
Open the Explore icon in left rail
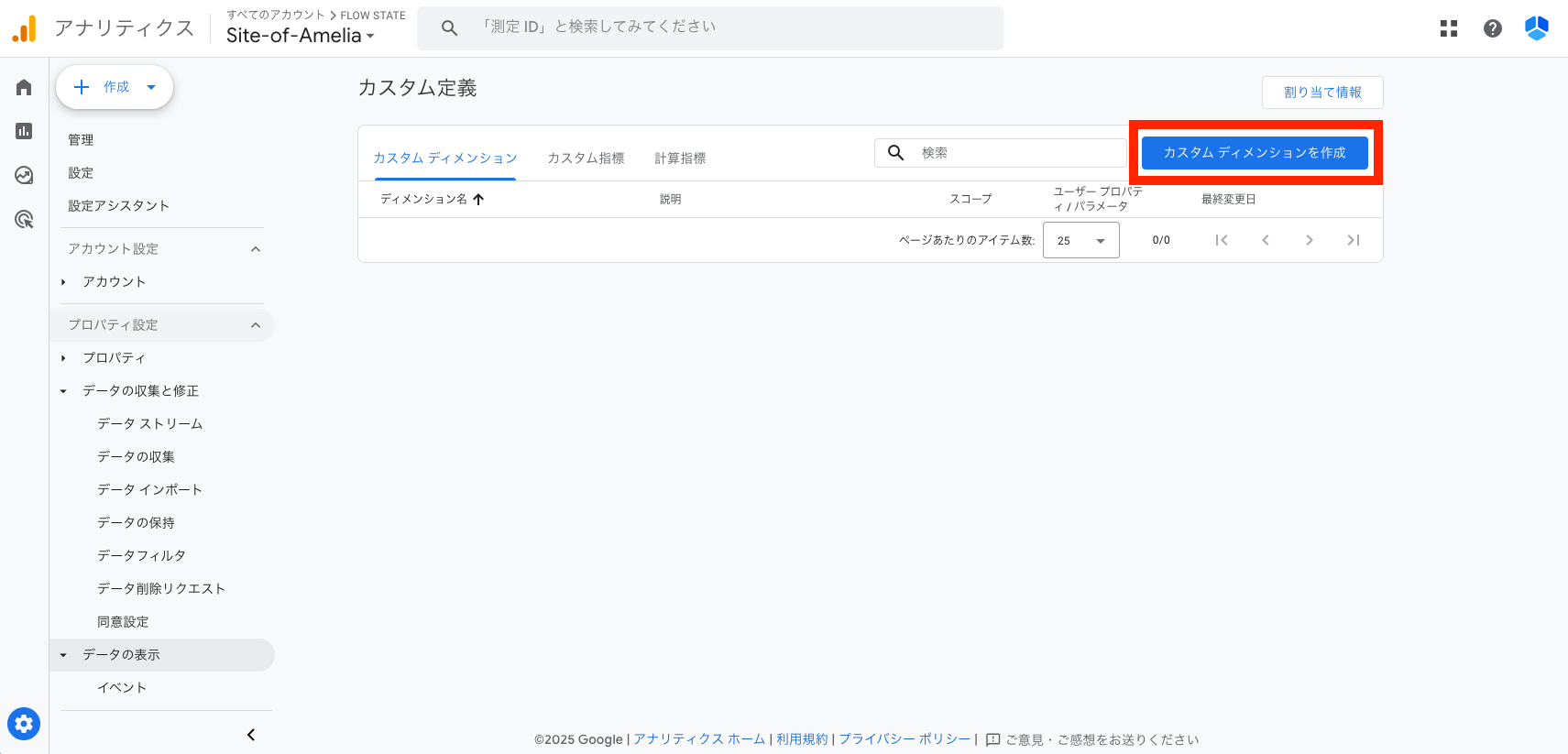[x=24, y=175]
